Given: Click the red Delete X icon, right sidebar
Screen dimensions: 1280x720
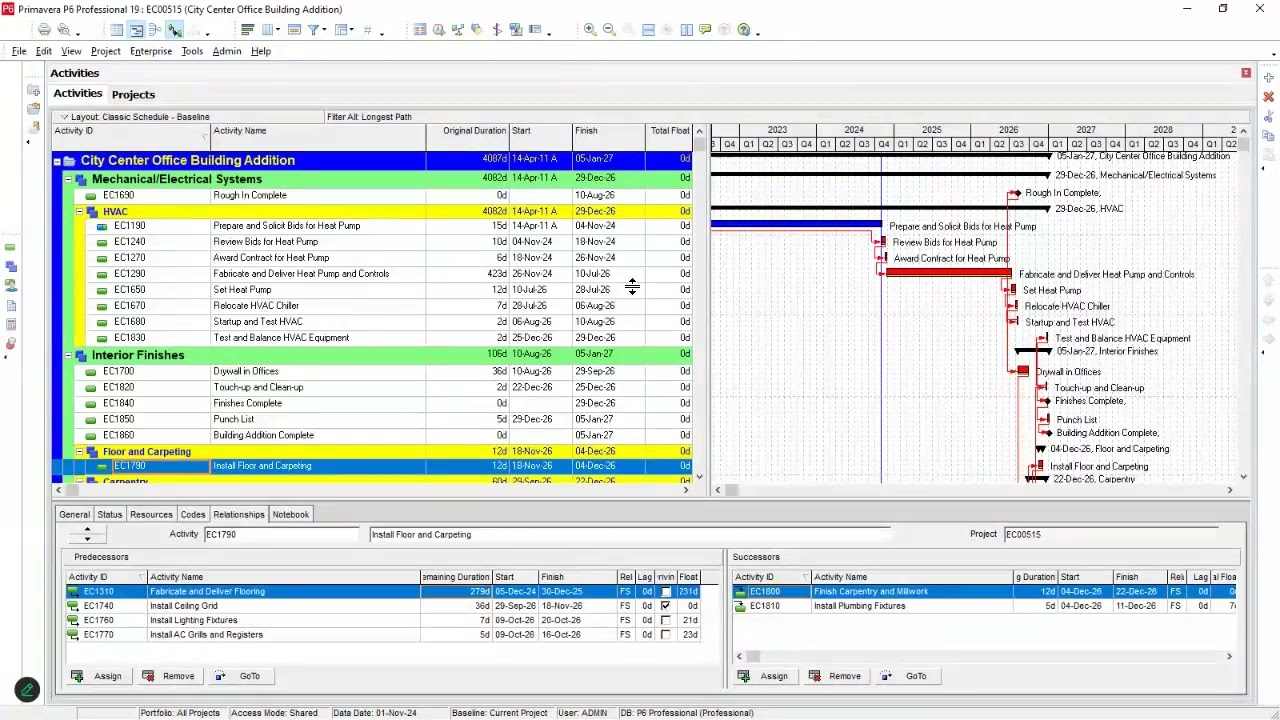Looking at the screenshot, I should 1268,97.
